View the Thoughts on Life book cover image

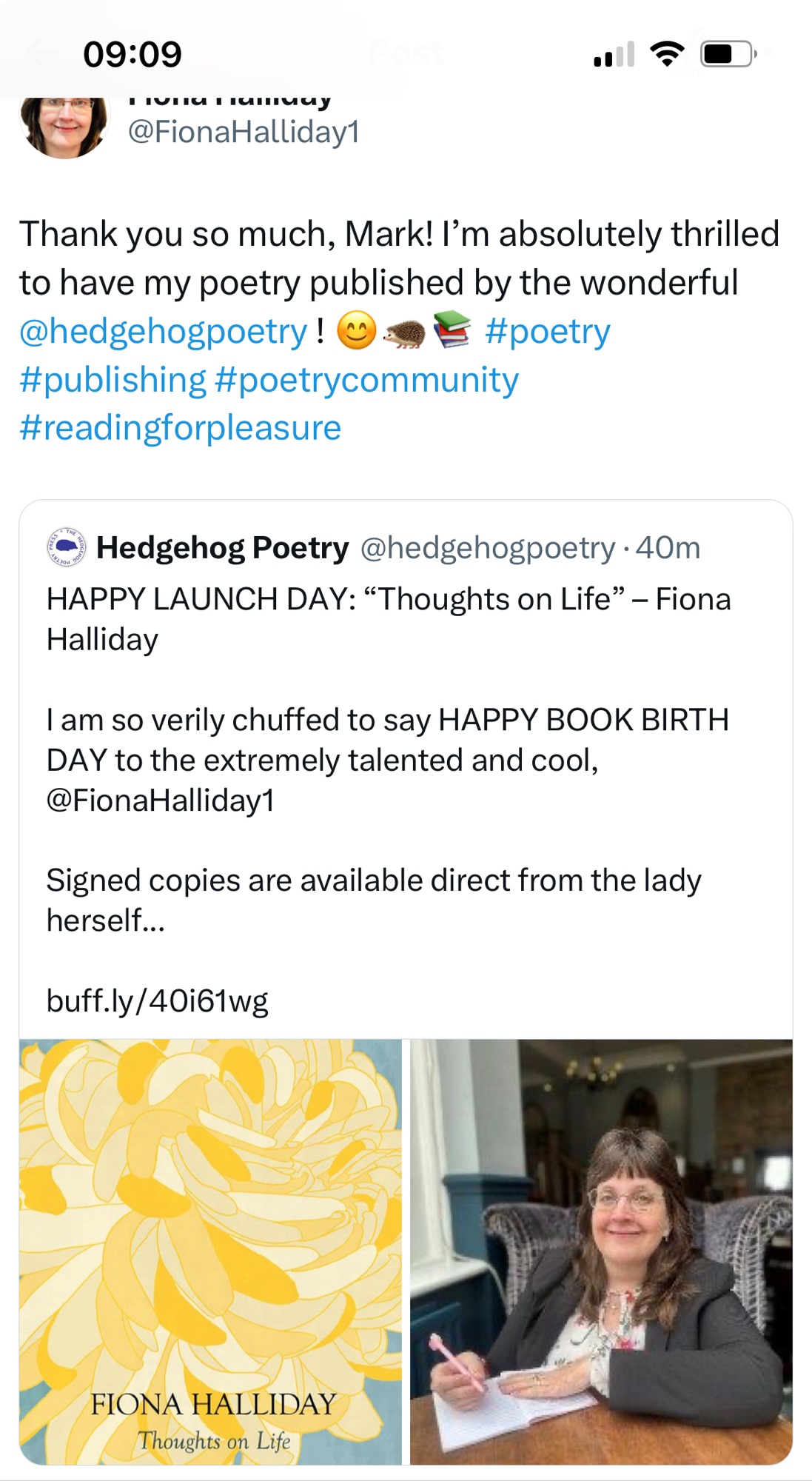pyautogui.click(x=210, y=1251)
